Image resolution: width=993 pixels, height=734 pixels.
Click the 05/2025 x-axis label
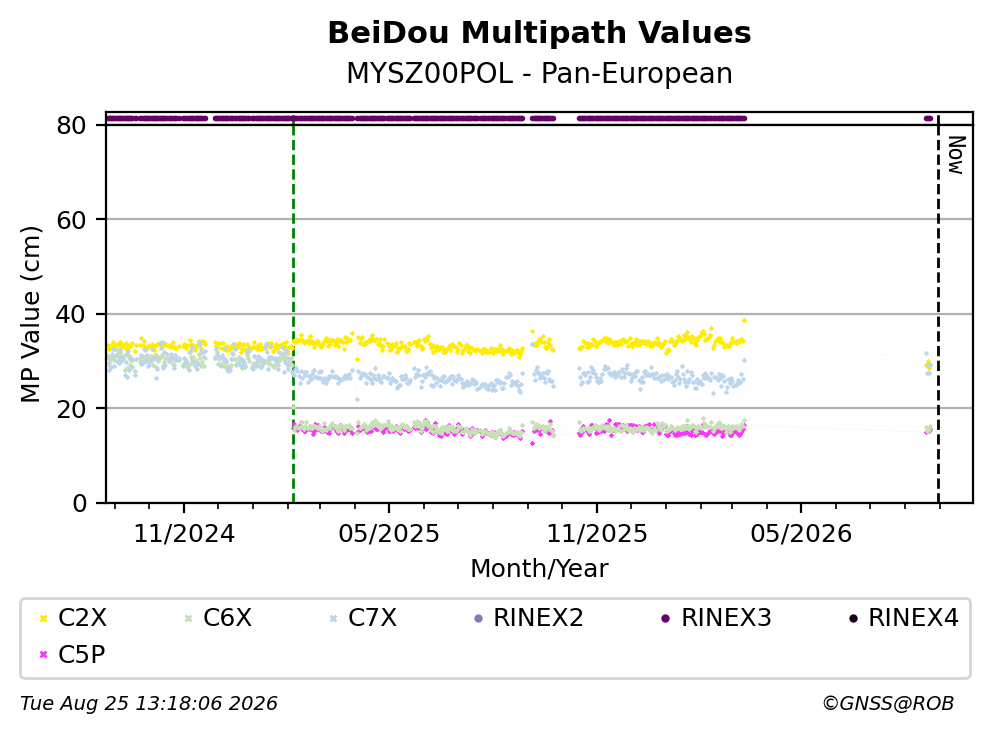388,534
